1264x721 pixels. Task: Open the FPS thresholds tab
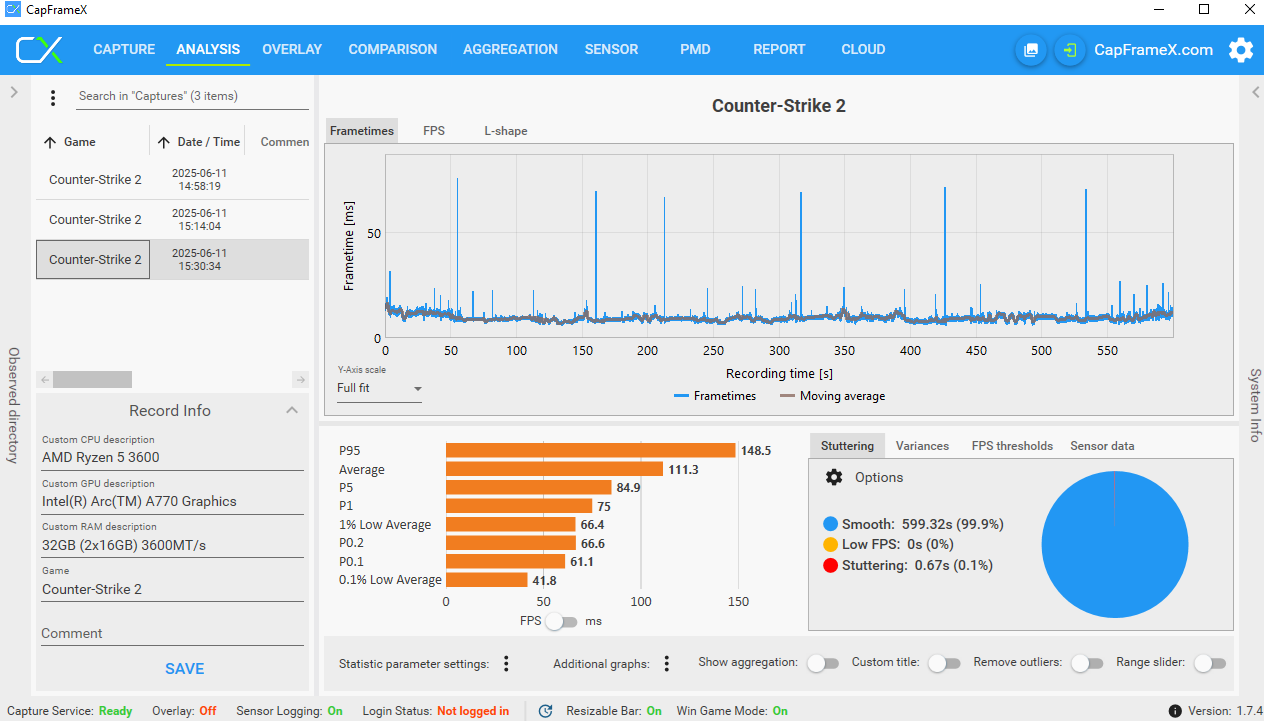coord(1012,446)
